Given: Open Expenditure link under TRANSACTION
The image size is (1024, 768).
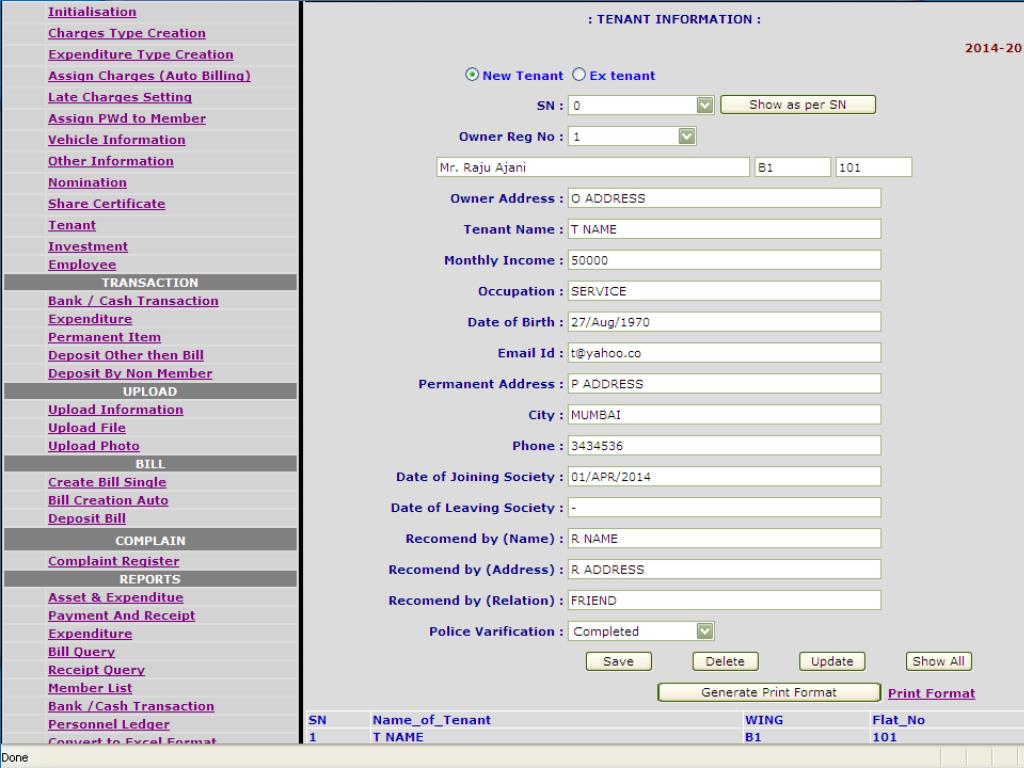Looking at the screenshot, I should 90,319.
